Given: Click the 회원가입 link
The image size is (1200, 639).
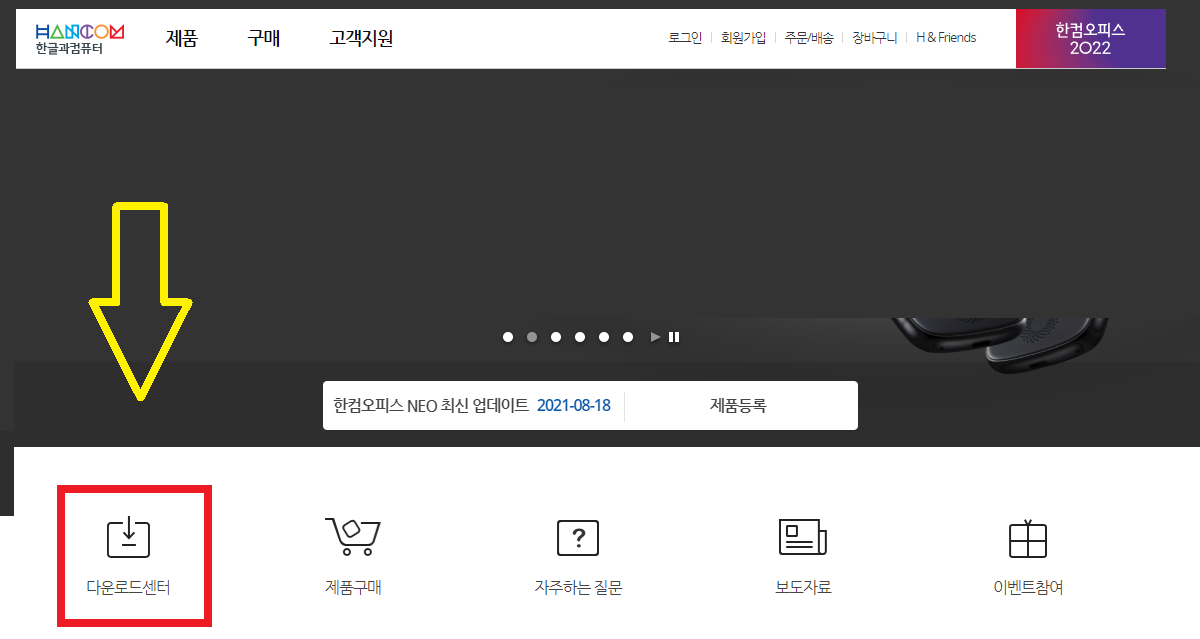Looking at the screenshot, I should click(744, 38).
